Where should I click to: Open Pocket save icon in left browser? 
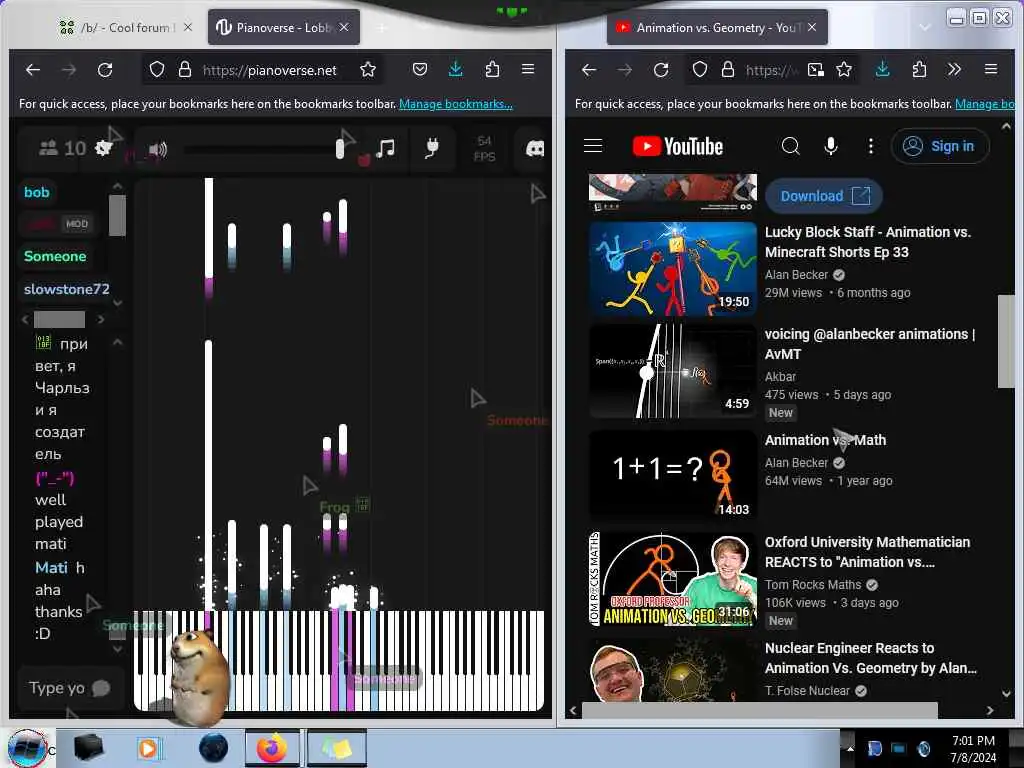[420, 69]
